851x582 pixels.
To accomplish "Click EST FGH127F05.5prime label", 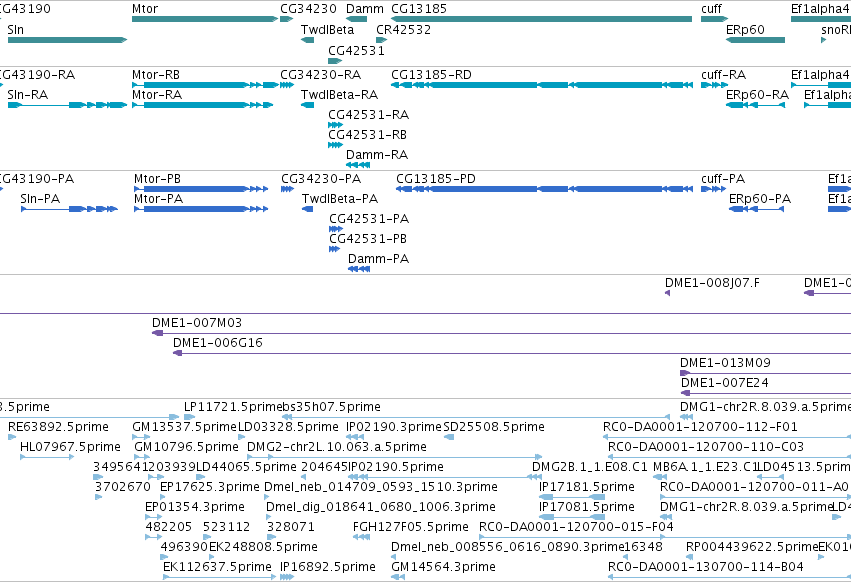I will click(410, 527).
